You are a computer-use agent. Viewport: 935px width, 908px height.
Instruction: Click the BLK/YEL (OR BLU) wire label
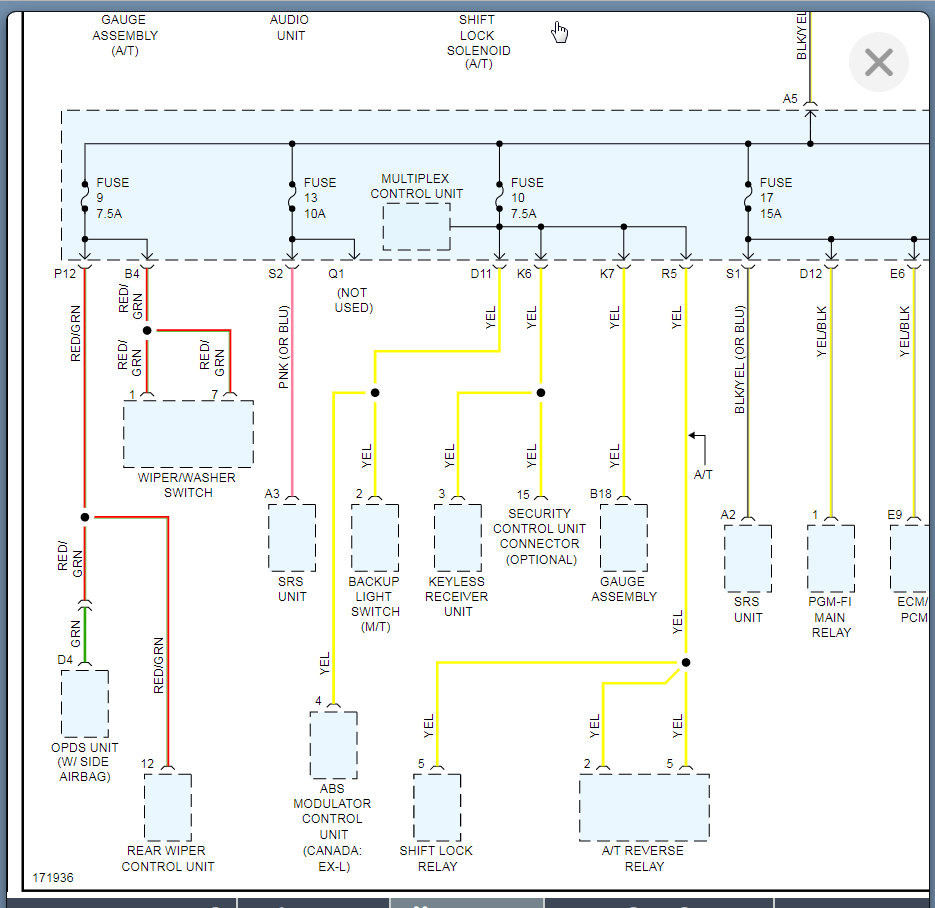coord(739,360)
